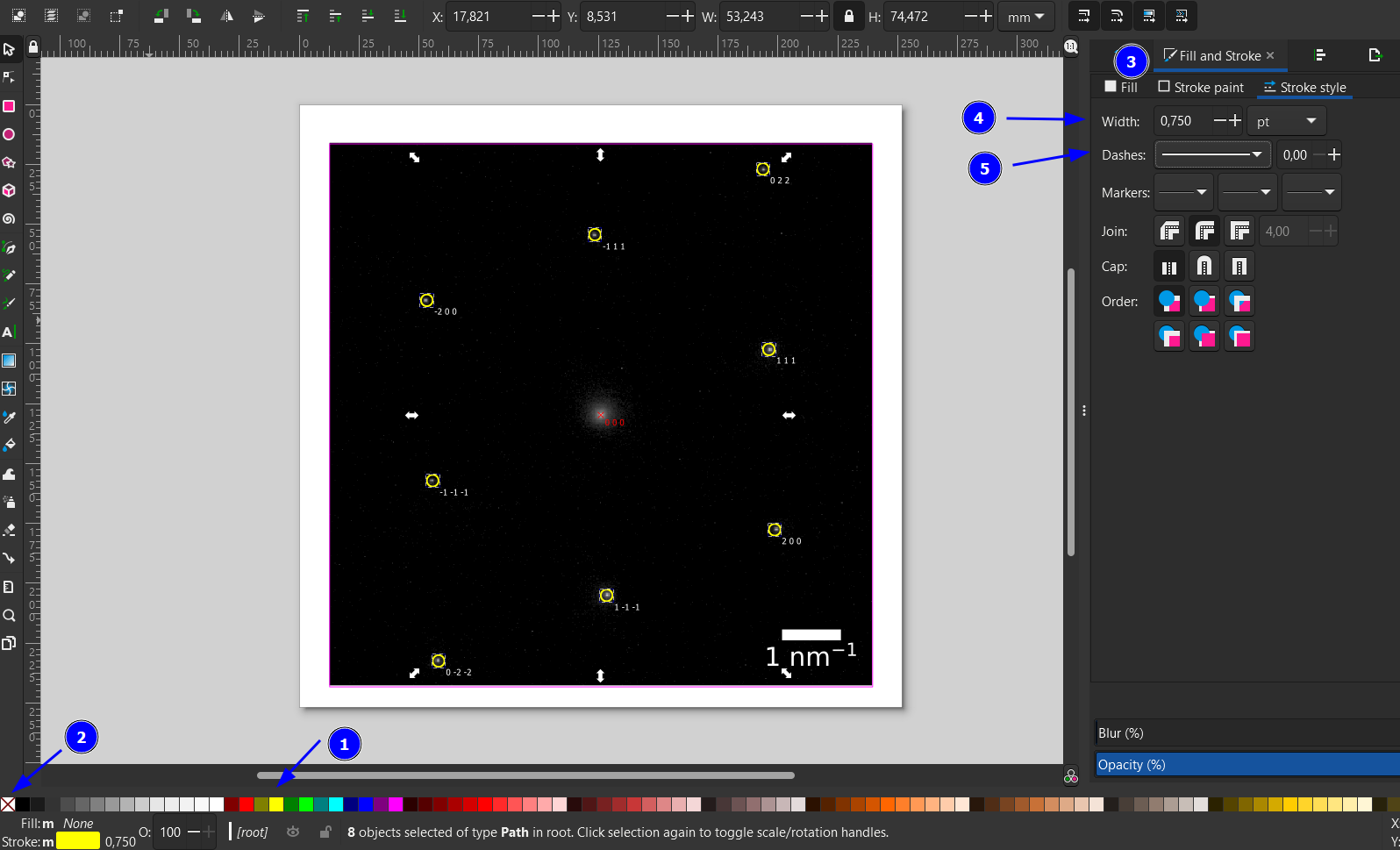
Task: Toggle guide lock at ruler corner
Action: 33,47
